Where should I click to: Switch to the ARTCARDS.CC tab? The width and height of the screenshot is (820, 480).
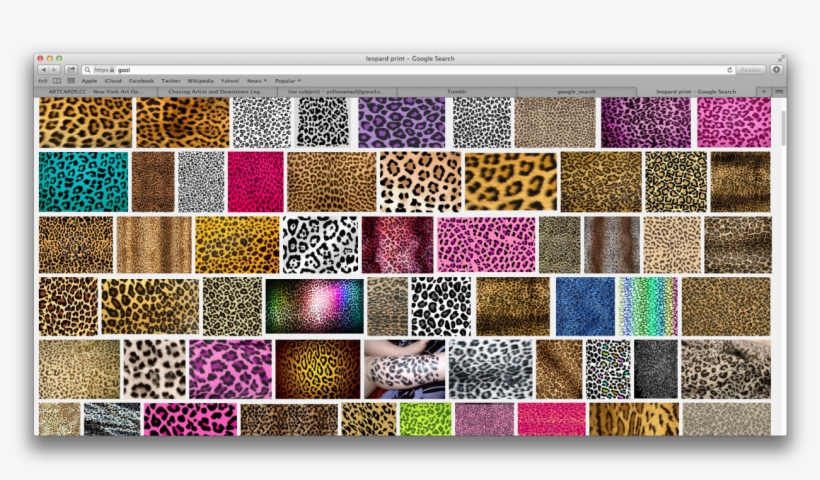pyautogui.click(x=96, y=92)
